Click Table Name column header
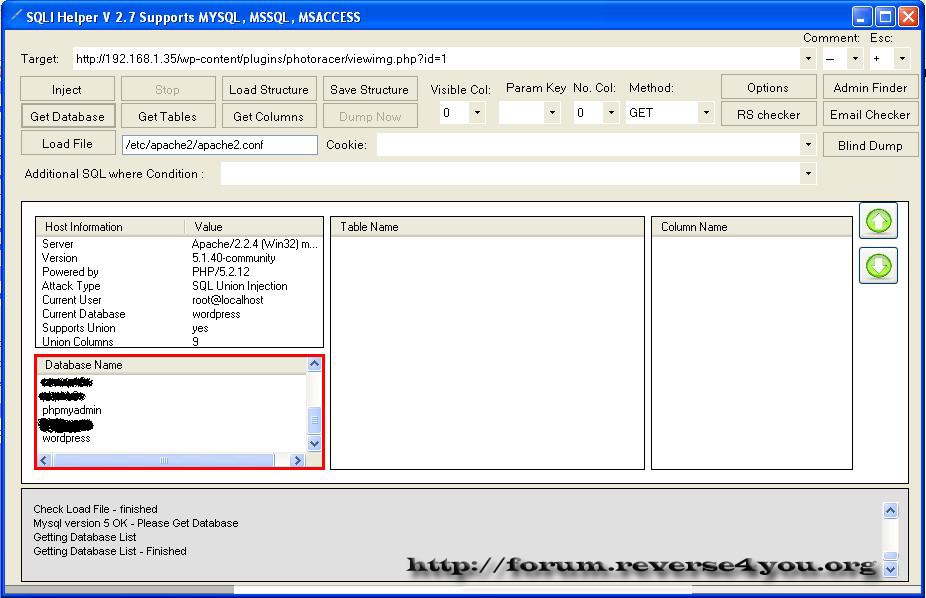The height and width of the screenshot is (598, 926). click(487, 227)
